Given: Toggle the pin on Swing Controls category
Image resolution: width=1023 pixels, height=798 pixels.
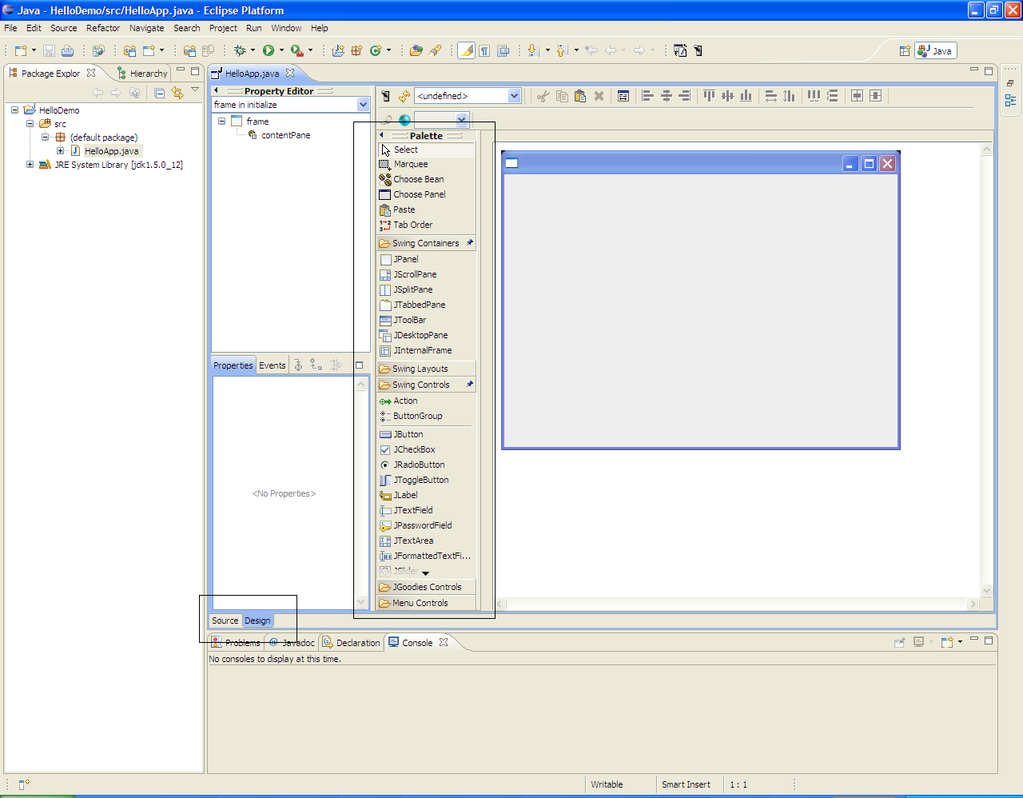Looking at the screenshot, I should [469, 384].
